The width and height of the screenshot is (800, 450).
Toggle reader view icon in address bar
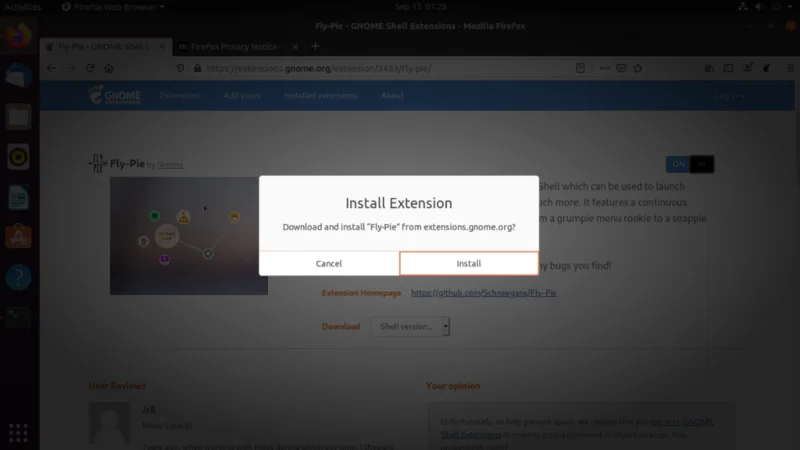(x=580, y=68)
